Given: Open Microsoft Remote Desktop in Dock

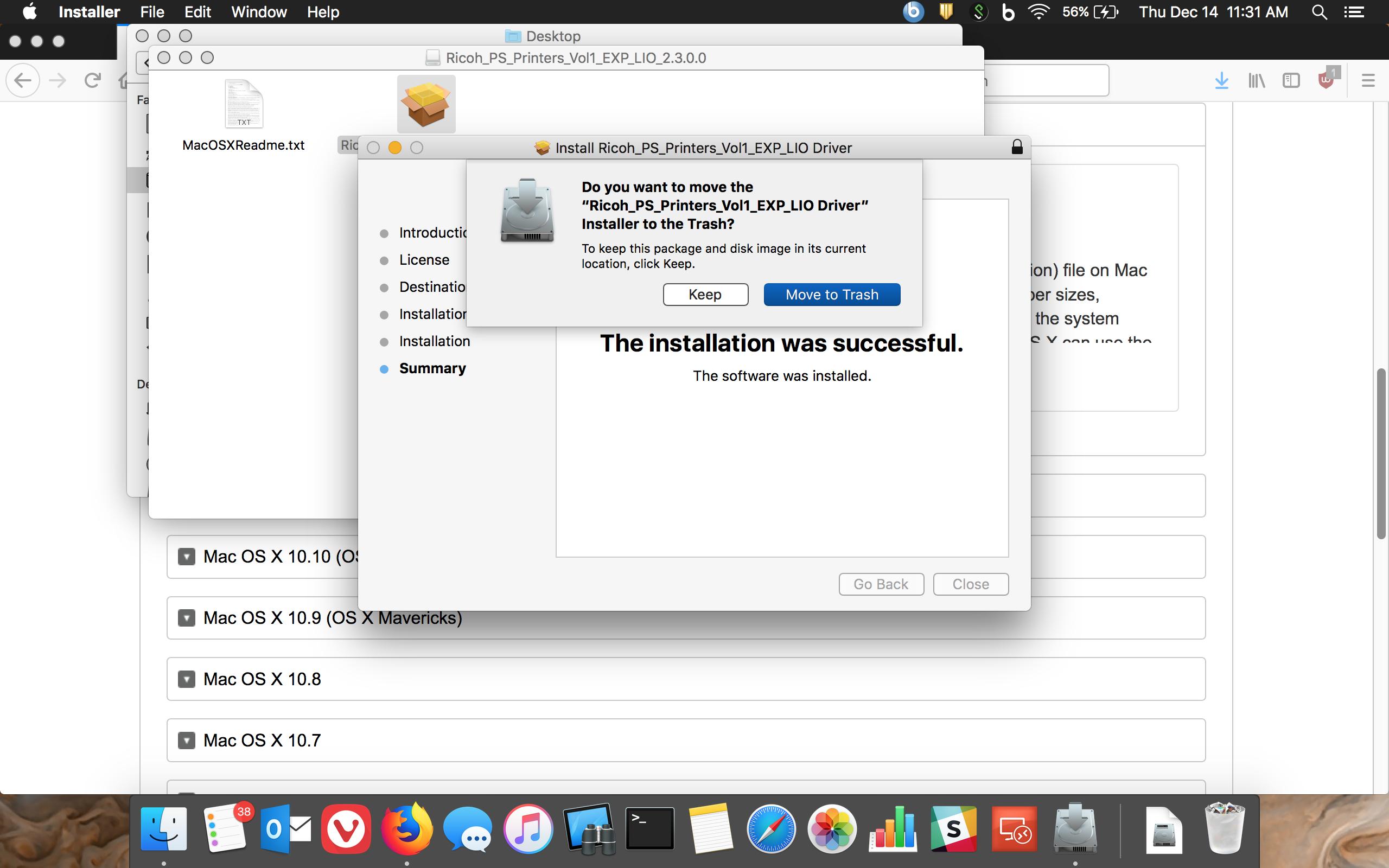Looking at the screenshot, I should (1014, 829).
